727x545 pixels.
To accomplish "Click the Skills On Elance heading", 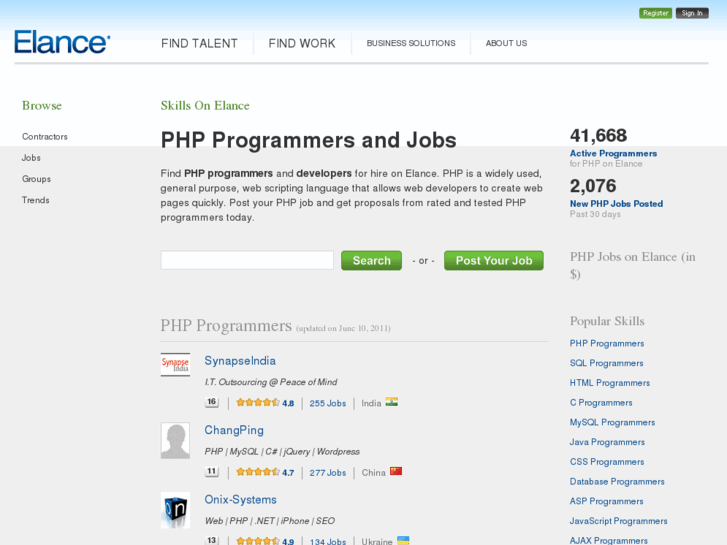I will [x=205, y=106].
